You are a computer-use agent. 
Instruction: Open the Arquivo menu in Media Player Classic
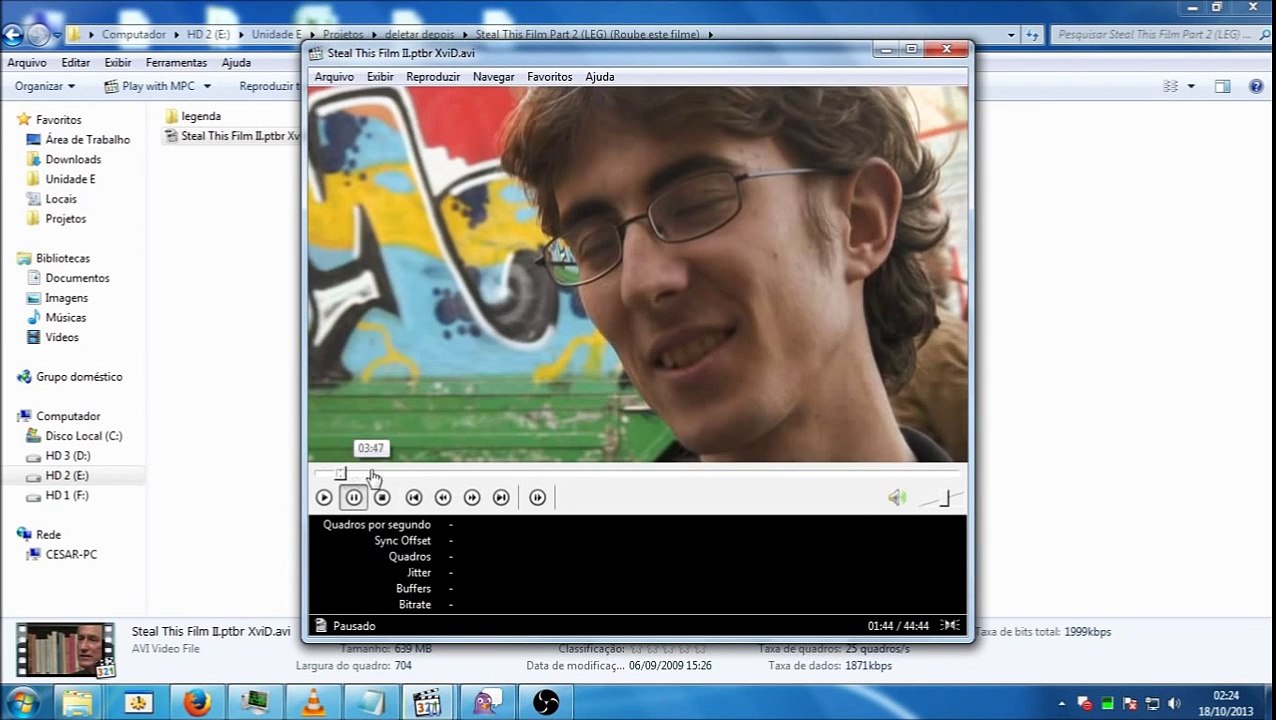[x=334, y=77]
